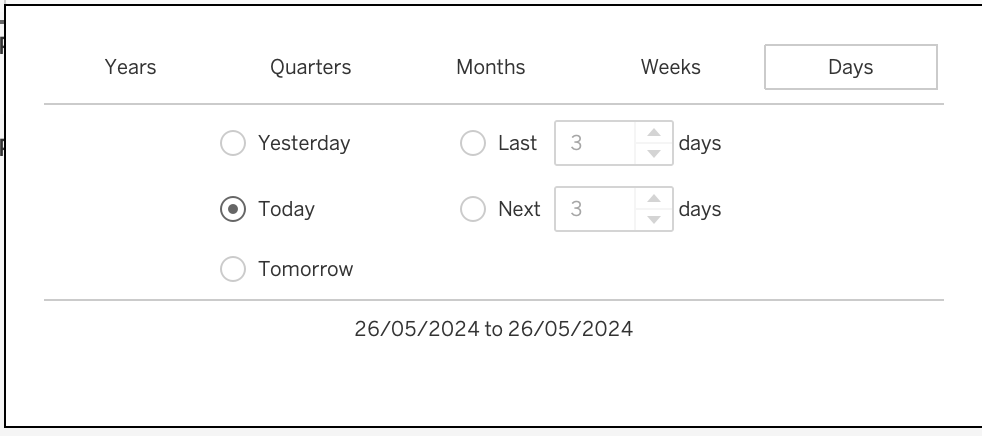Click the Next days number input field

595,209
